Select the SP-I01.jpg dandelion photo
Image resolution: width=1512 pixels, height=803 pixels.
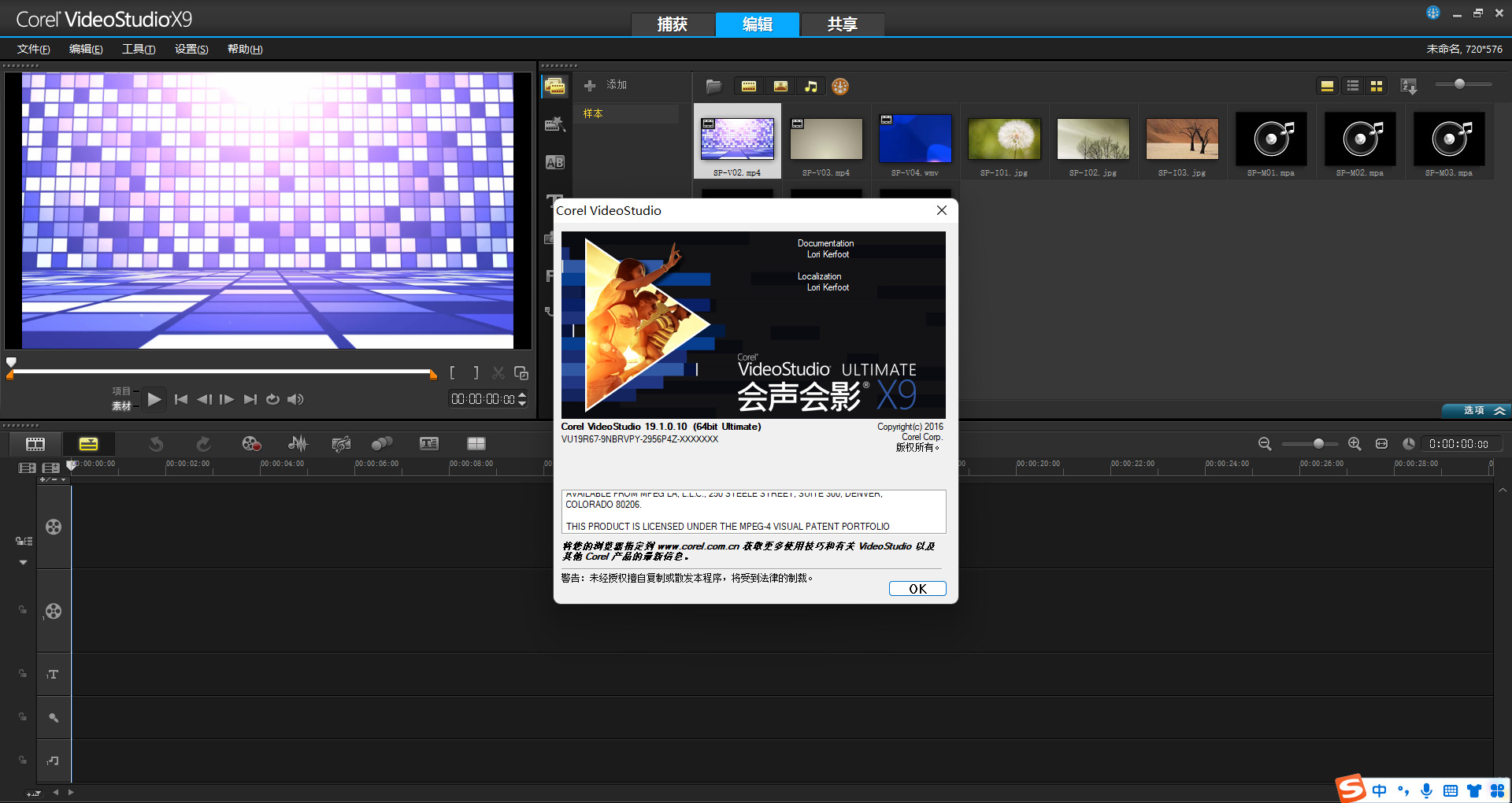1004,142
